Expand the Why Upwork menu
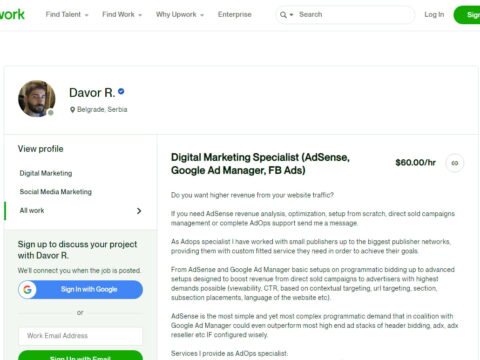Viewport: 480px width, 360px height. pos(180,15)
